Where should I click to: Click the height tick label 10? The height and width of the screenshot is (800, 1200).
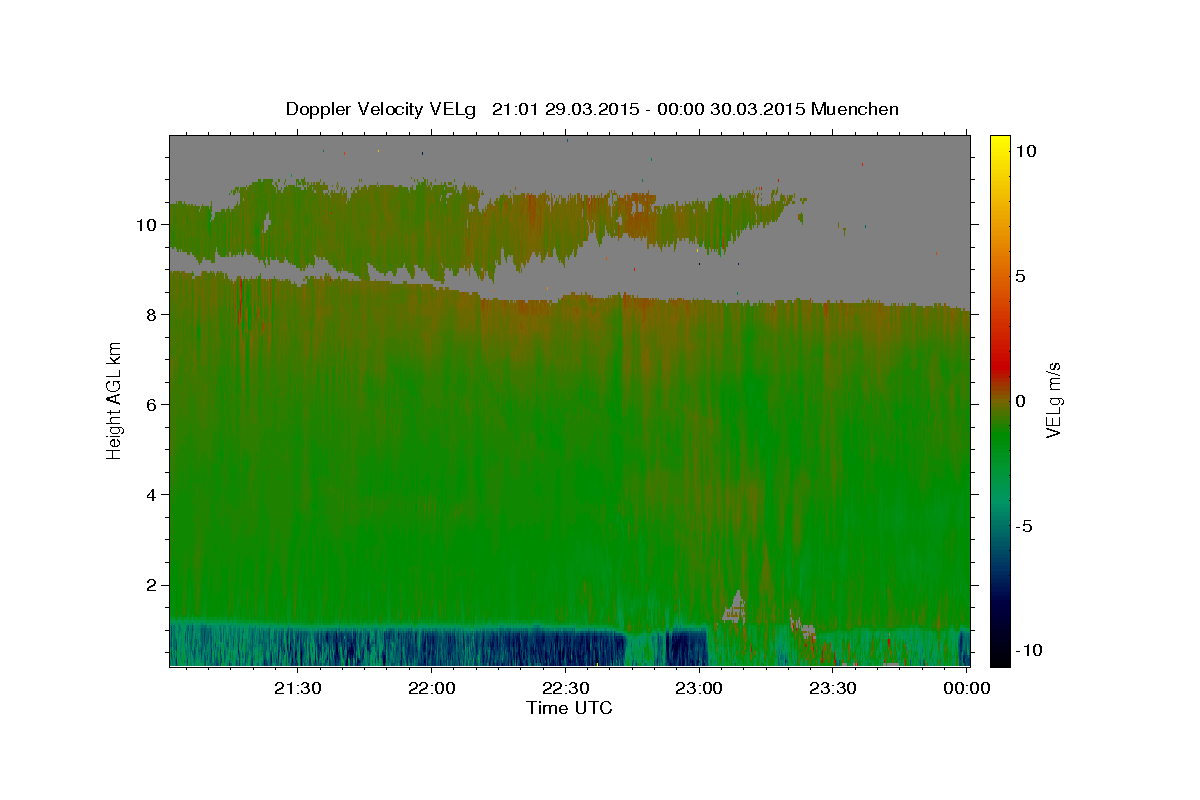point(147,225)
